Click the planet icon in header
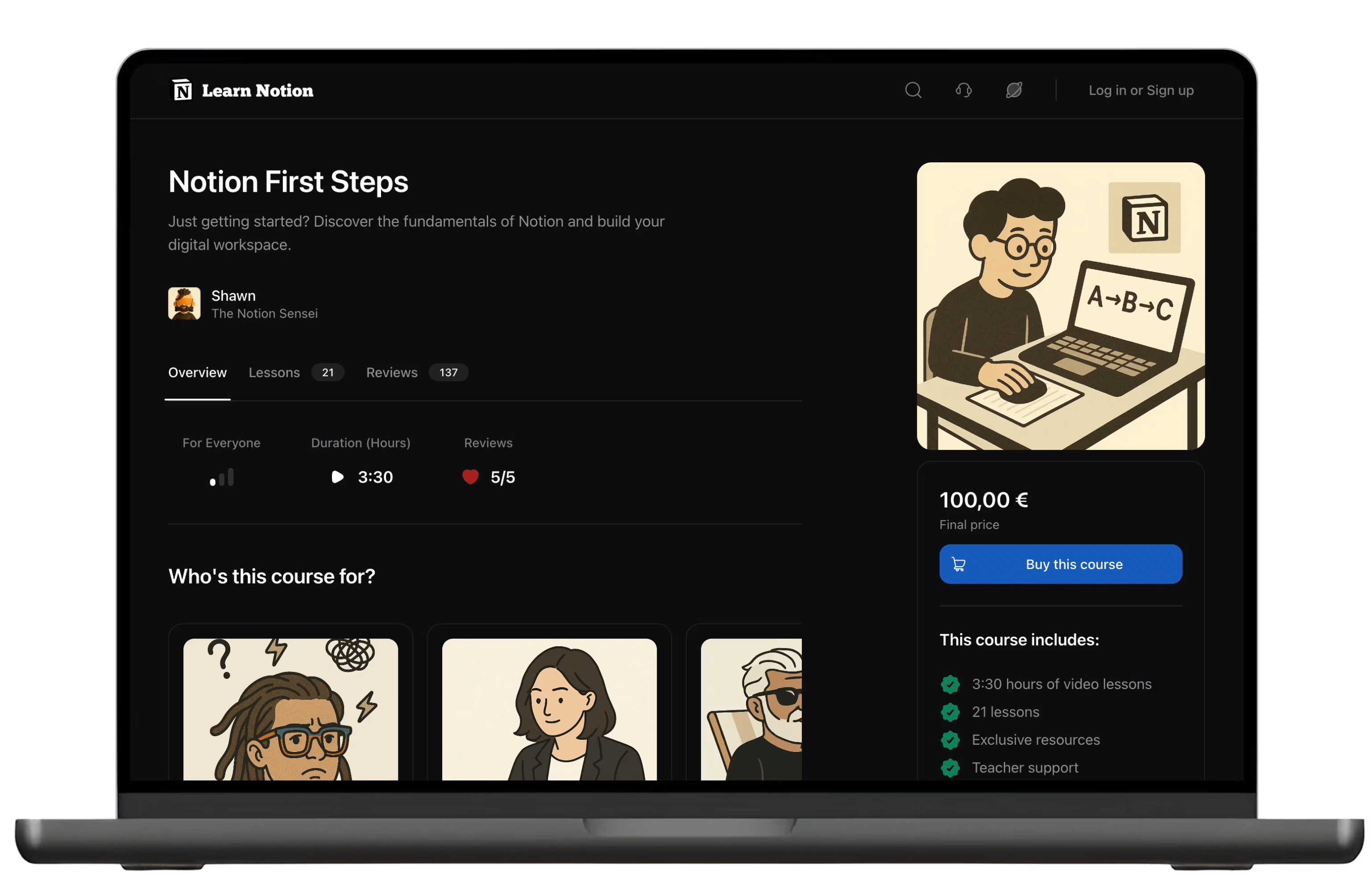Viewport: 1372px width, 883px height. click(x=1014, y=90)
